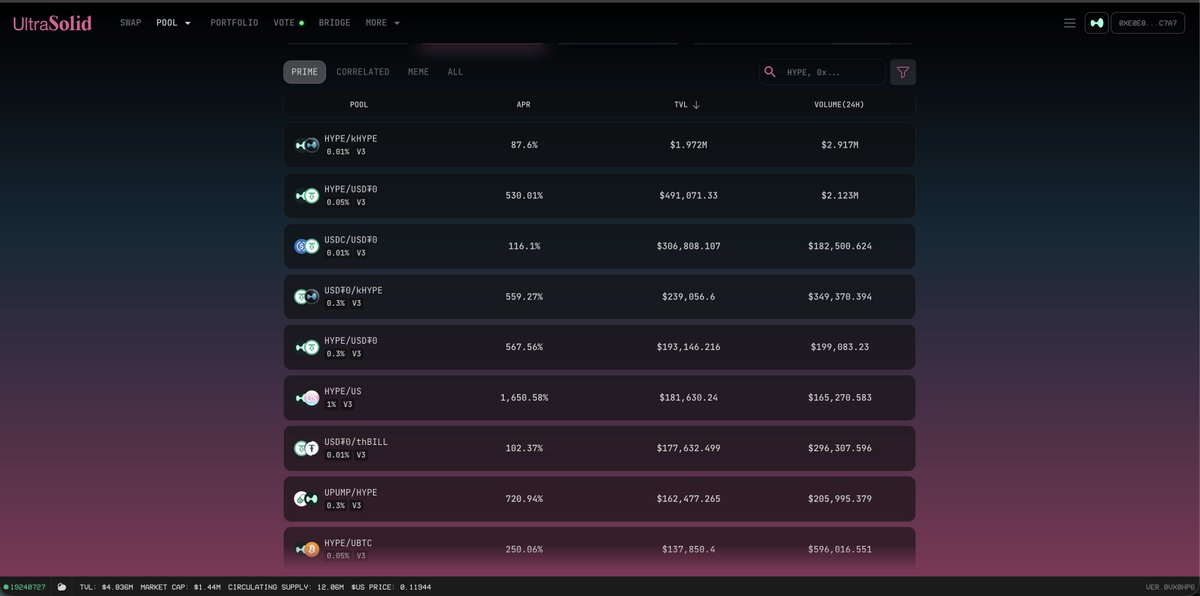1200x596 pixels.
Task: Open the POOL dropdown menu
Action: point(174,22)
